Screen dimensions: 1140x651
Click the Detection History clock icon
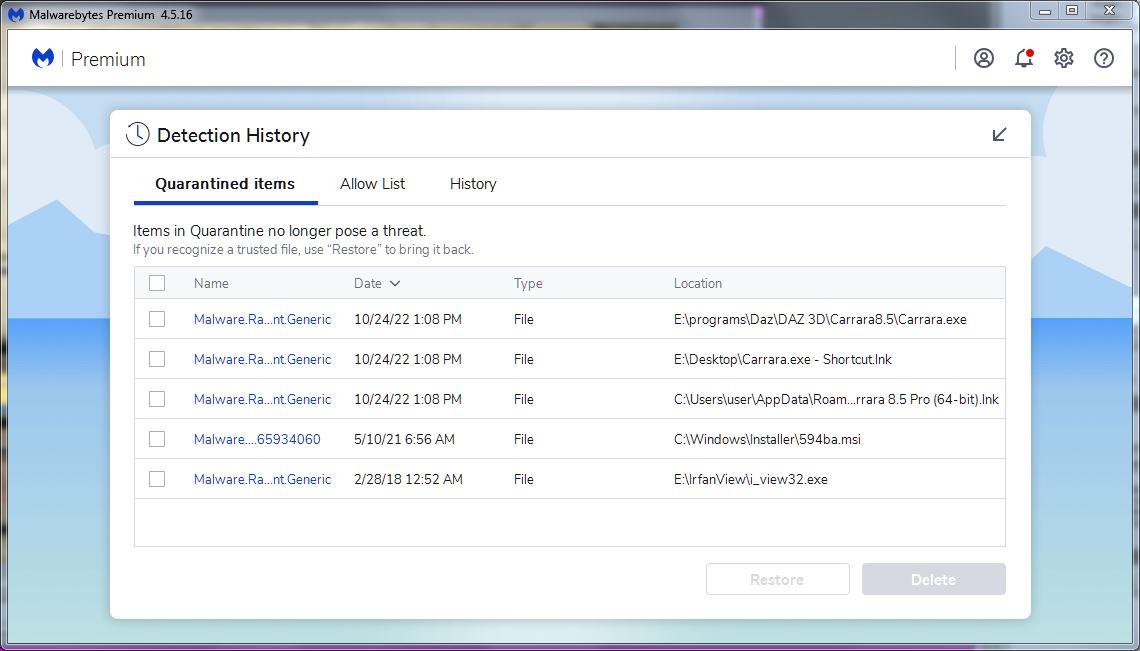(x=137, y=135)
